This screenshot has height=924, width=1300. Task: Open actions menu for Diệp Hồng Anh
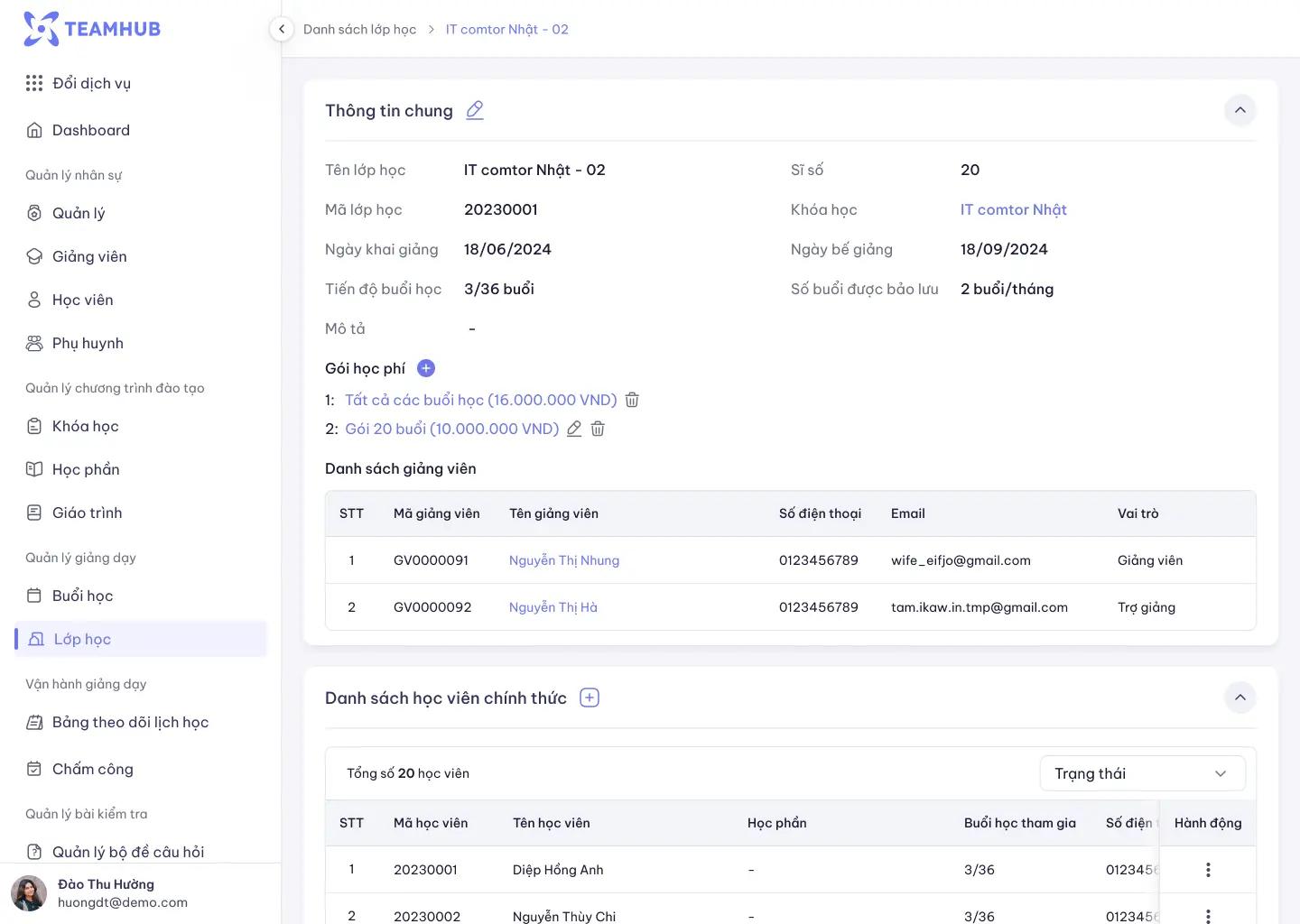pos(1208,870)
